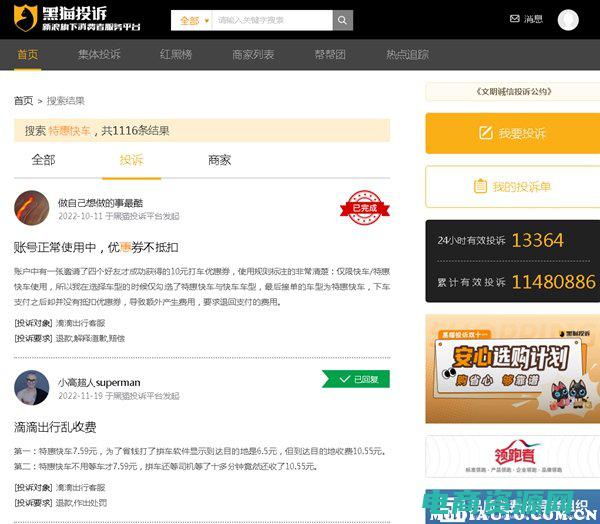Click the 搜索结果 breadcrumb text
This screenshot has height=524, width=600.
(65, 101)
